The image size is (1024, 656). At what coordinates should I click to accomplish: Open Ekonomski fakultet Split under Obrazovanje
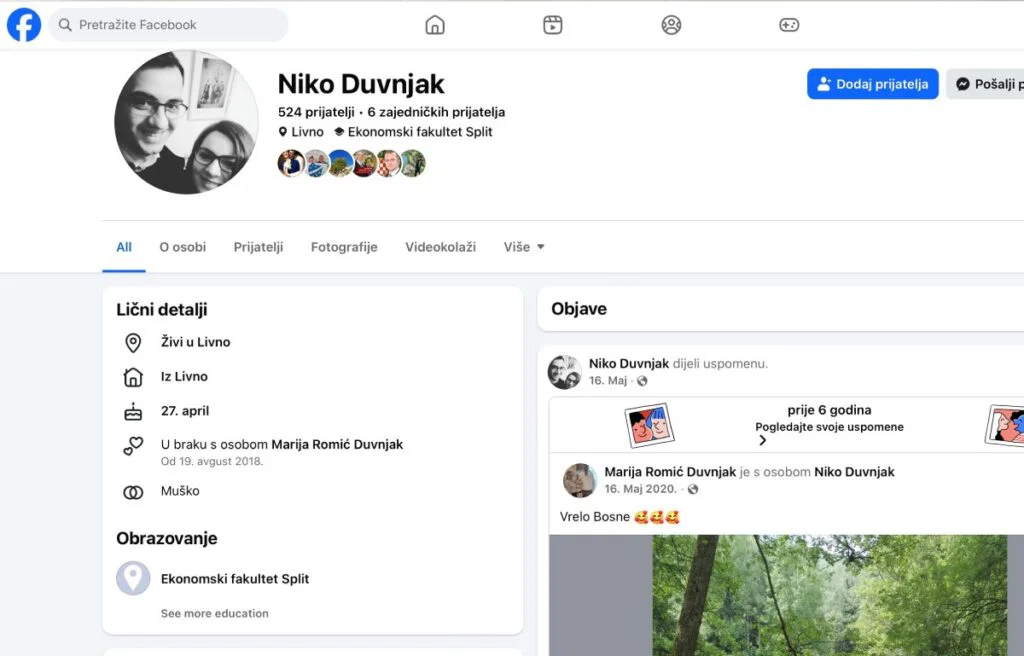pos(235,579)
